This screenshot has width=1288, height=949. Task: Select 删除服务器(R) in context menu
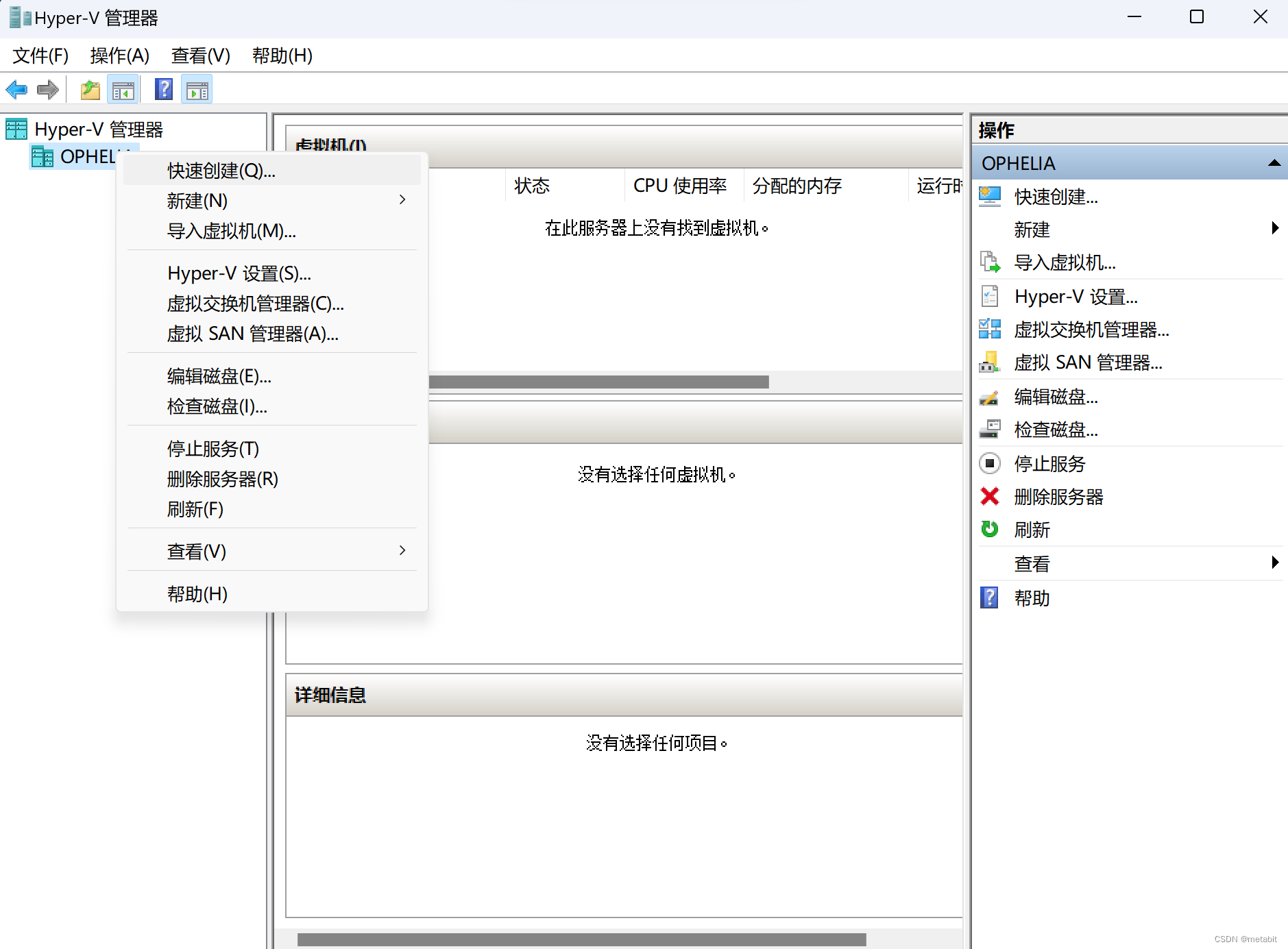click(272, 479)
